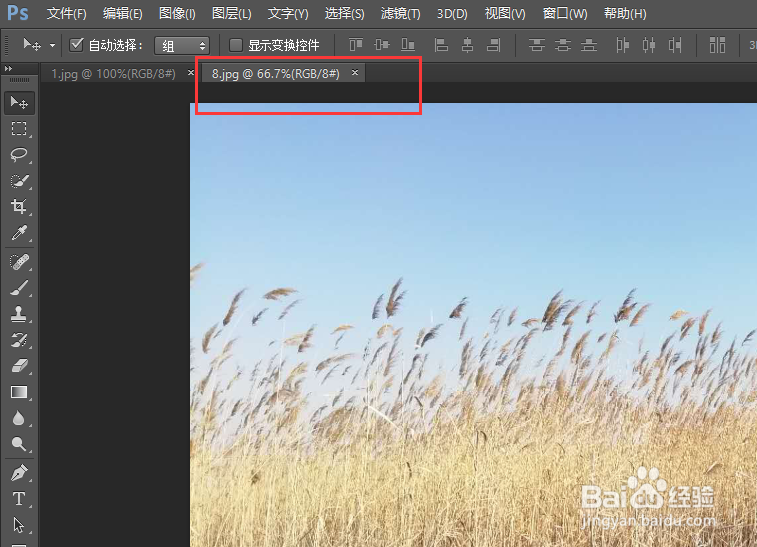
Task: Distribute right edges of layers
Action: pos(675,45)
